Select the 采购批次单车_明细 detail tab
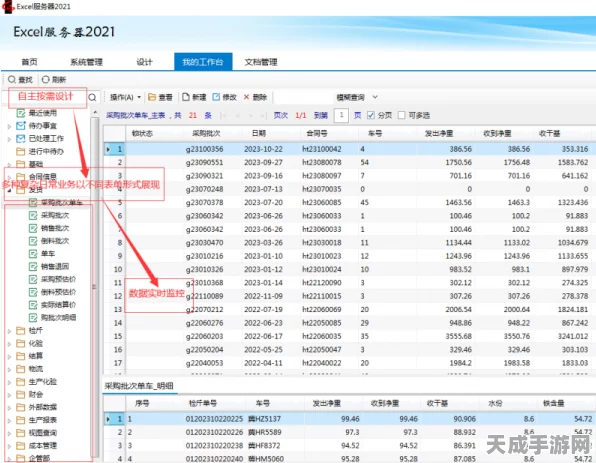596x463 pixels. click(x=139, y=386)
